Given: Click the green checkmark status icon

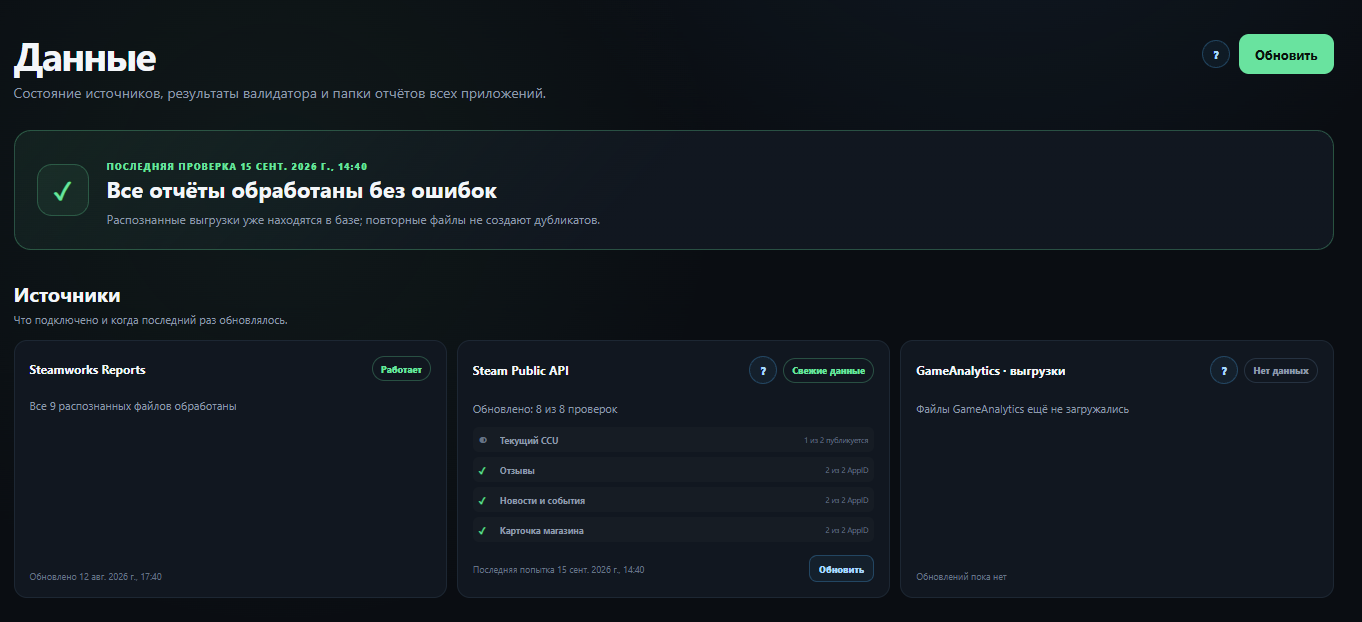Looking at the screenshot, I should coord(63,190).
